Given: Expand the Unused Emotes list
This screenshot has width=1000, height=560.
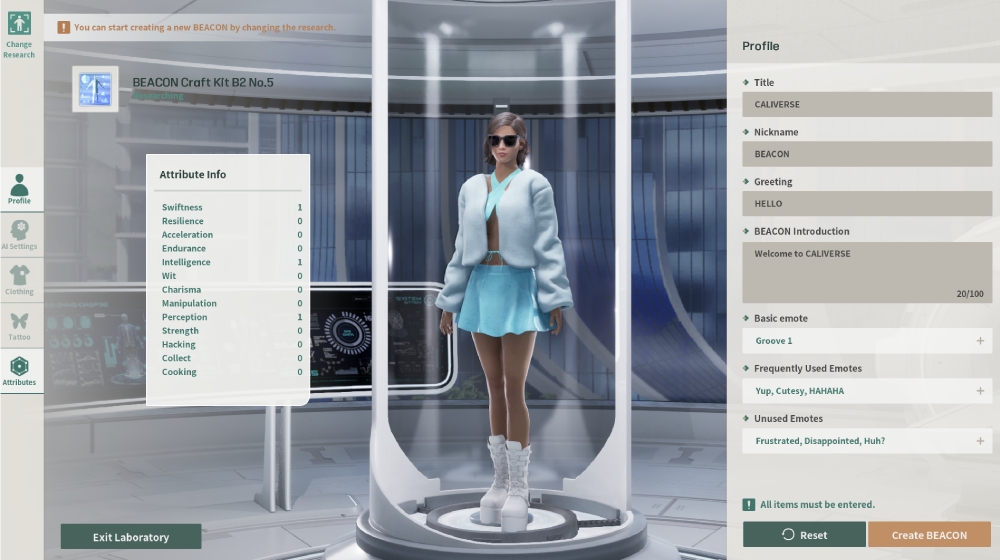Looking at the screenshot, I should click(x=866, y=441).
